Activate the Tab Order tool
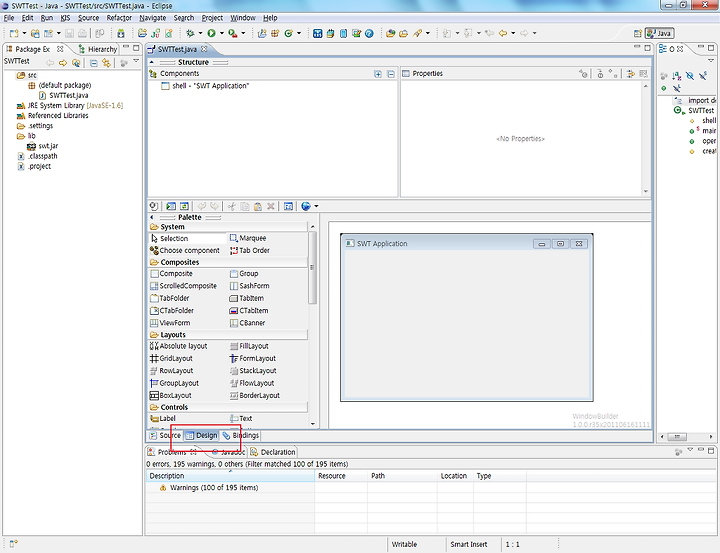The height and width of the screenshot is (553, 720). pyautogui.click(x=249, y=250)
